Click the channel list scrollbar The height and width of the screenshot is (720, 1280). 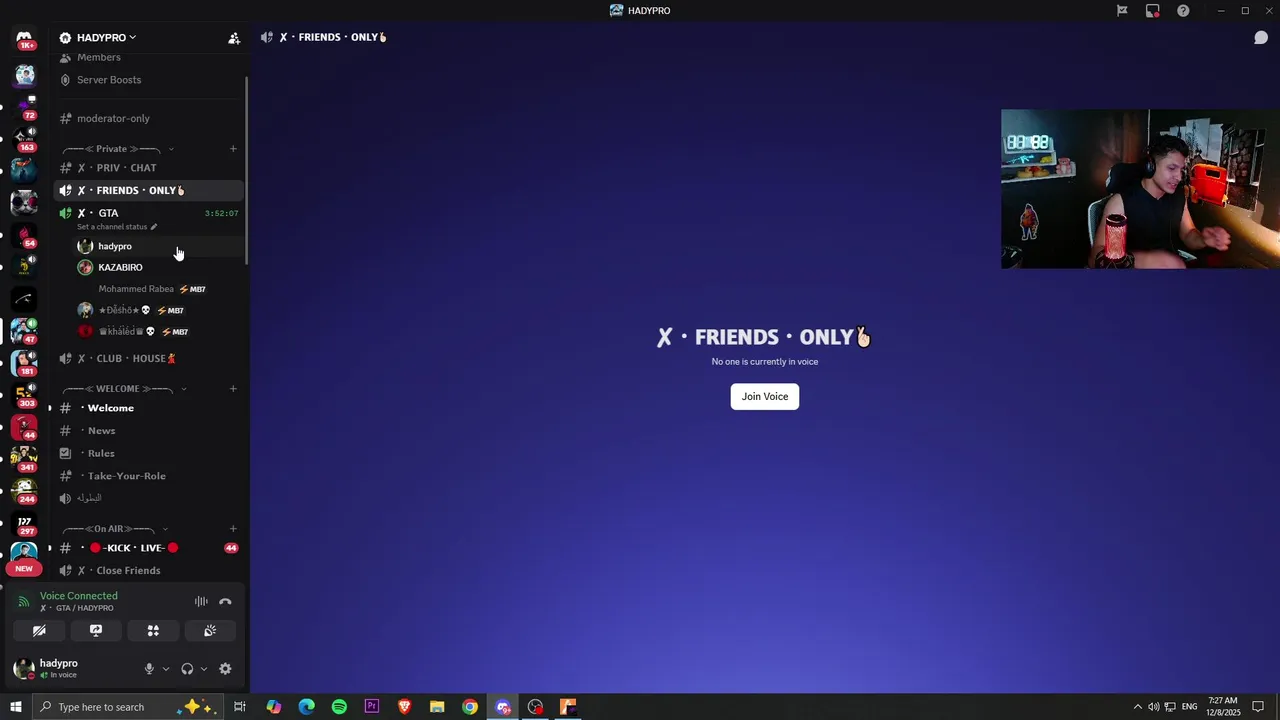tap(246, 170)
